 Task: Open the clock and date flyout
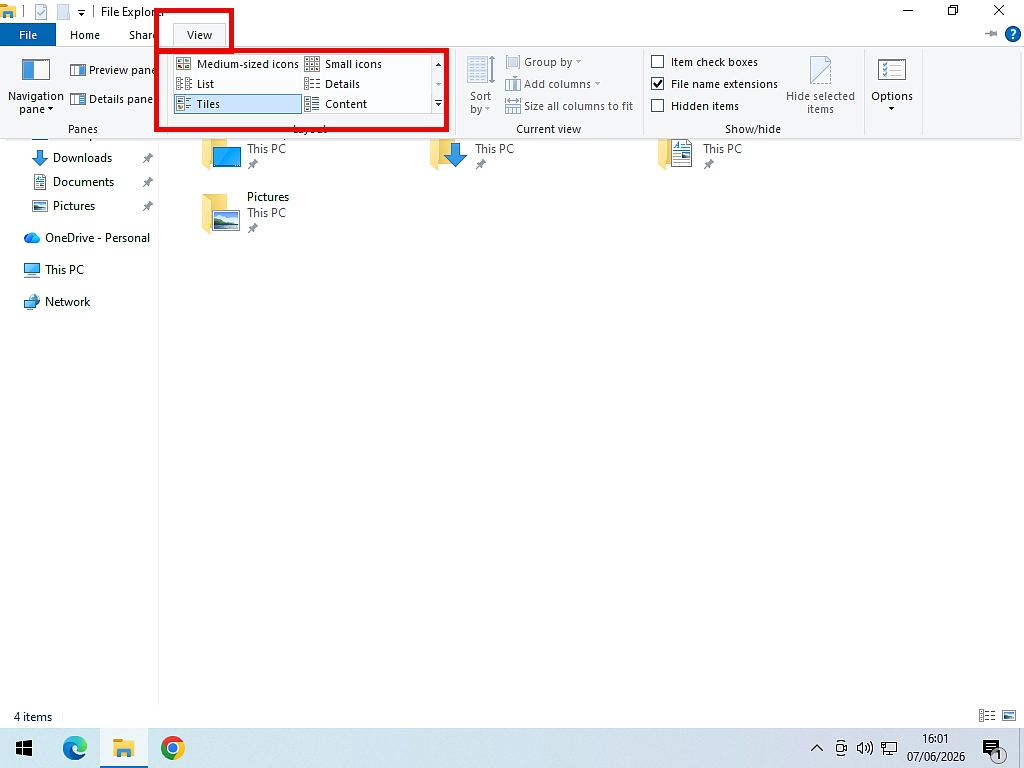coord(935,748)
